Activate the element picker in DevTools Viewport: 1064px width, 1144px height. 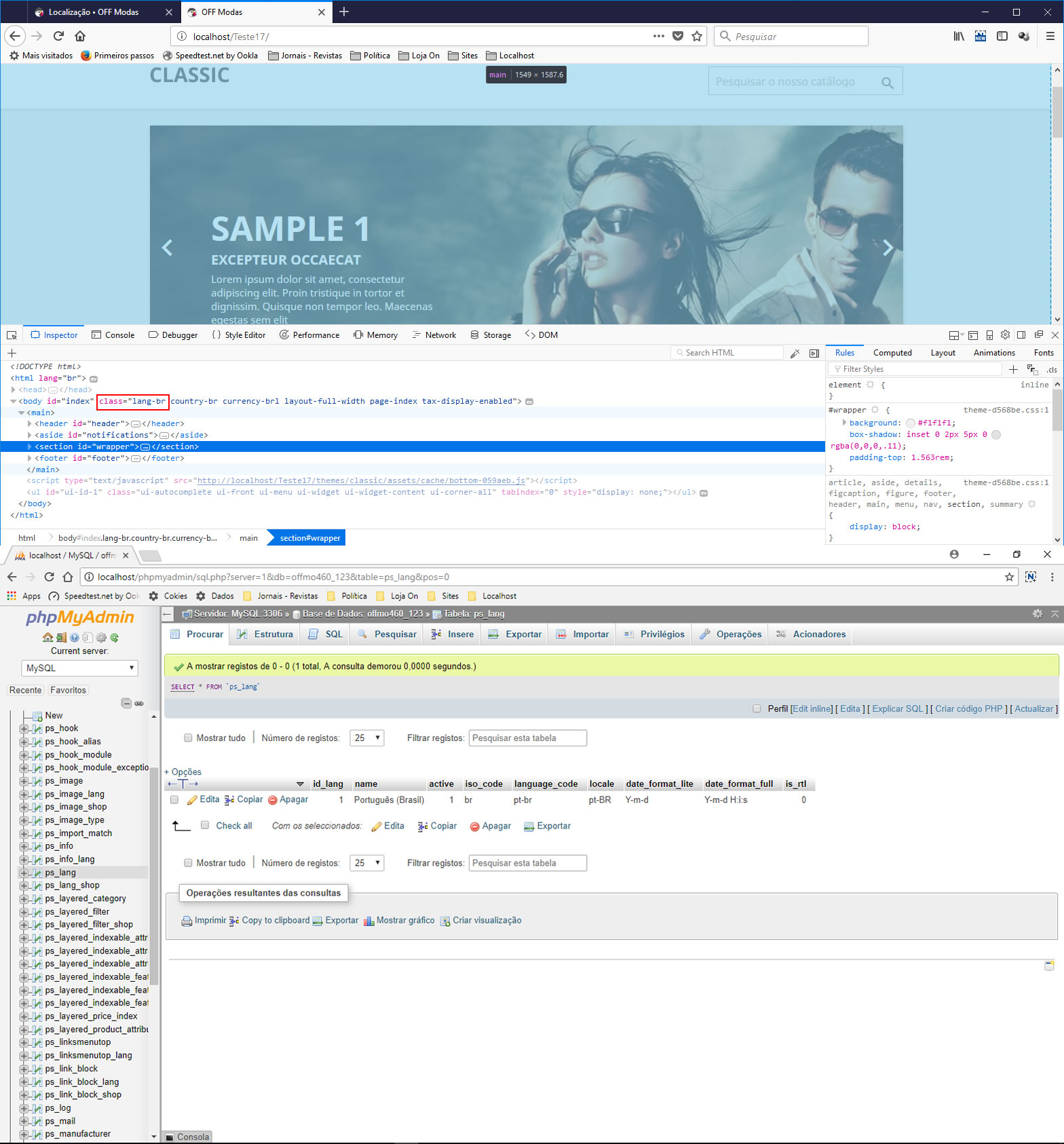[12, 335]
